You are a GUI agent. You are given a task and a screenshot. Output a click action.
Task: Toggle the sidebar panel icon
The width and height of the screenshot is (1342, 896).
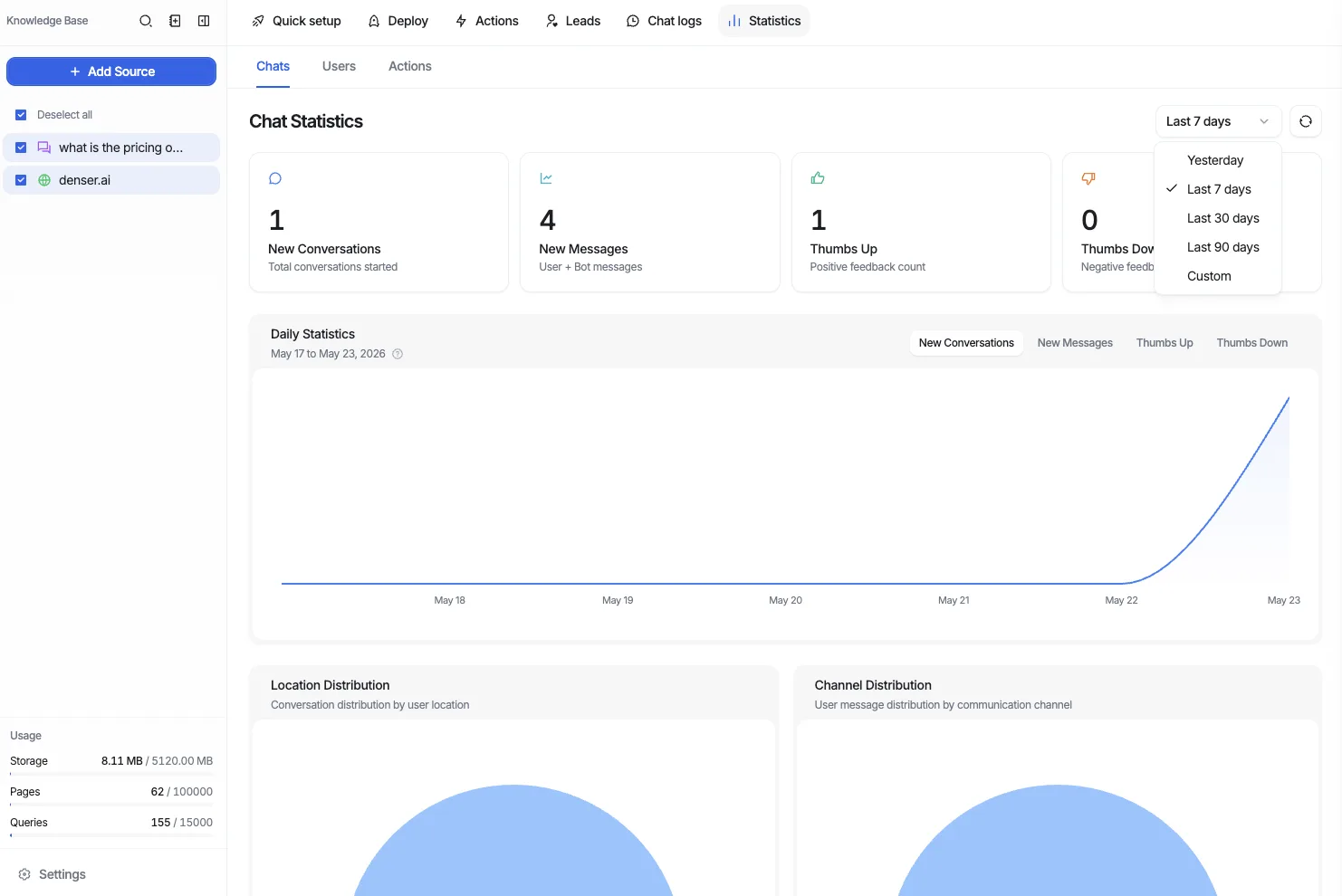204,21
